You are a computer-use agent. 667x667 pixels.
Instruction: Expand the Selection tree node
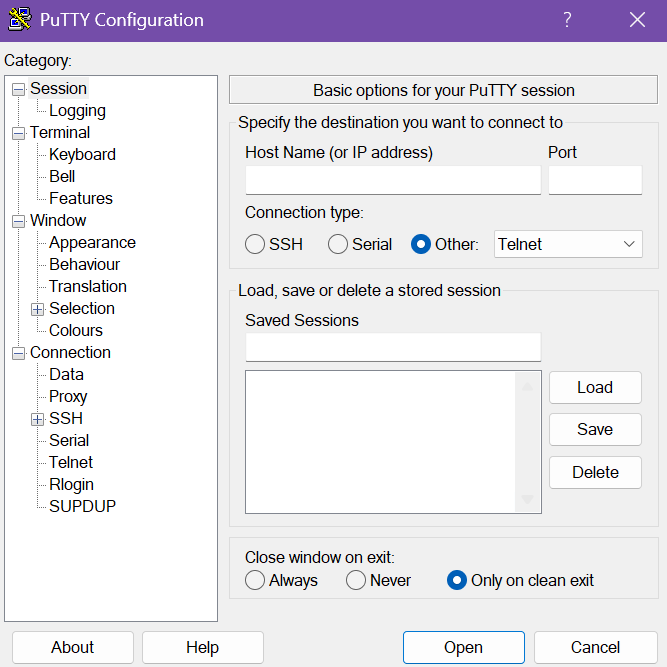[x=37, y=309]
